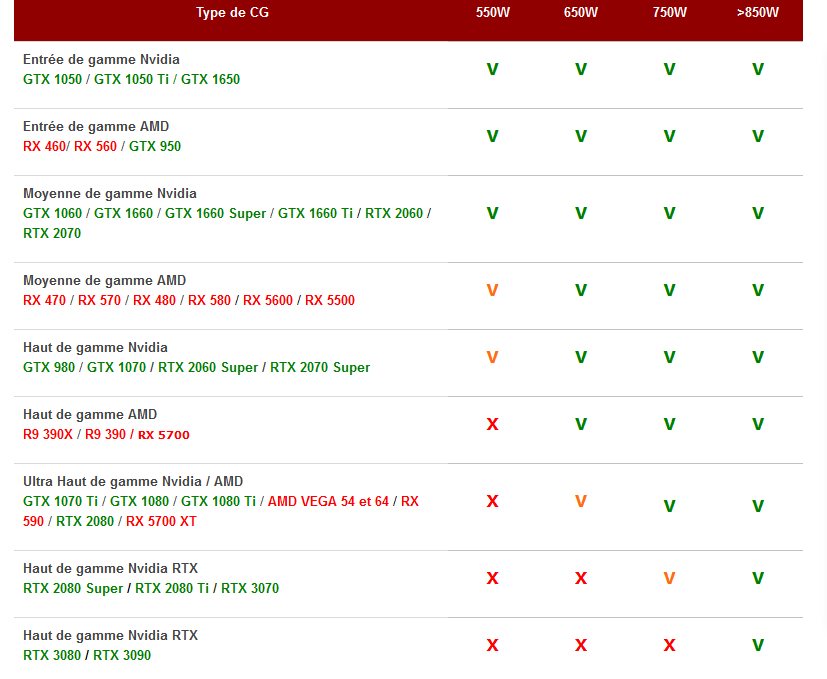This screenshot has width=827, height=679.
Task: Click the >850W column header
Action: [757, 13]
